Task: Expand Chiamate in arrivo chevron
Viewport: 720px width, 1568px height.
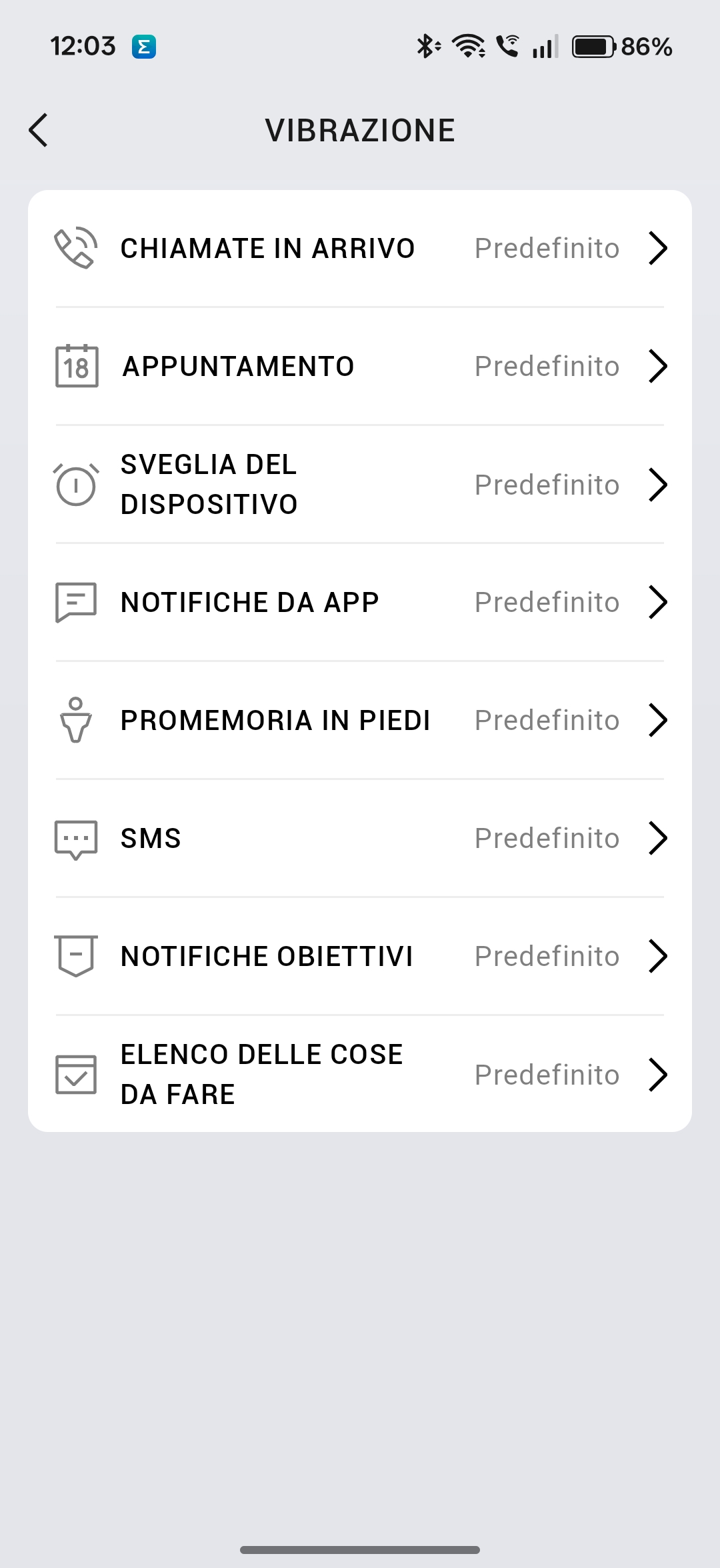Action: click(x=658, y=248)
